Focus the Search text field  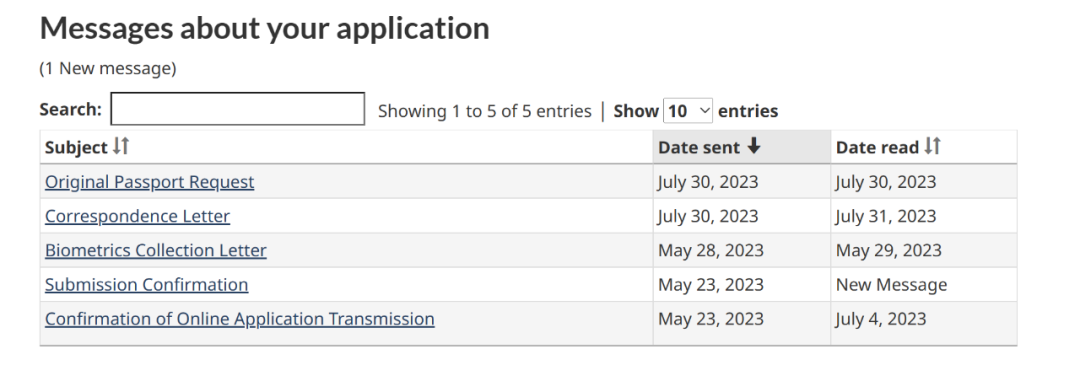click(x=238, y=109)
